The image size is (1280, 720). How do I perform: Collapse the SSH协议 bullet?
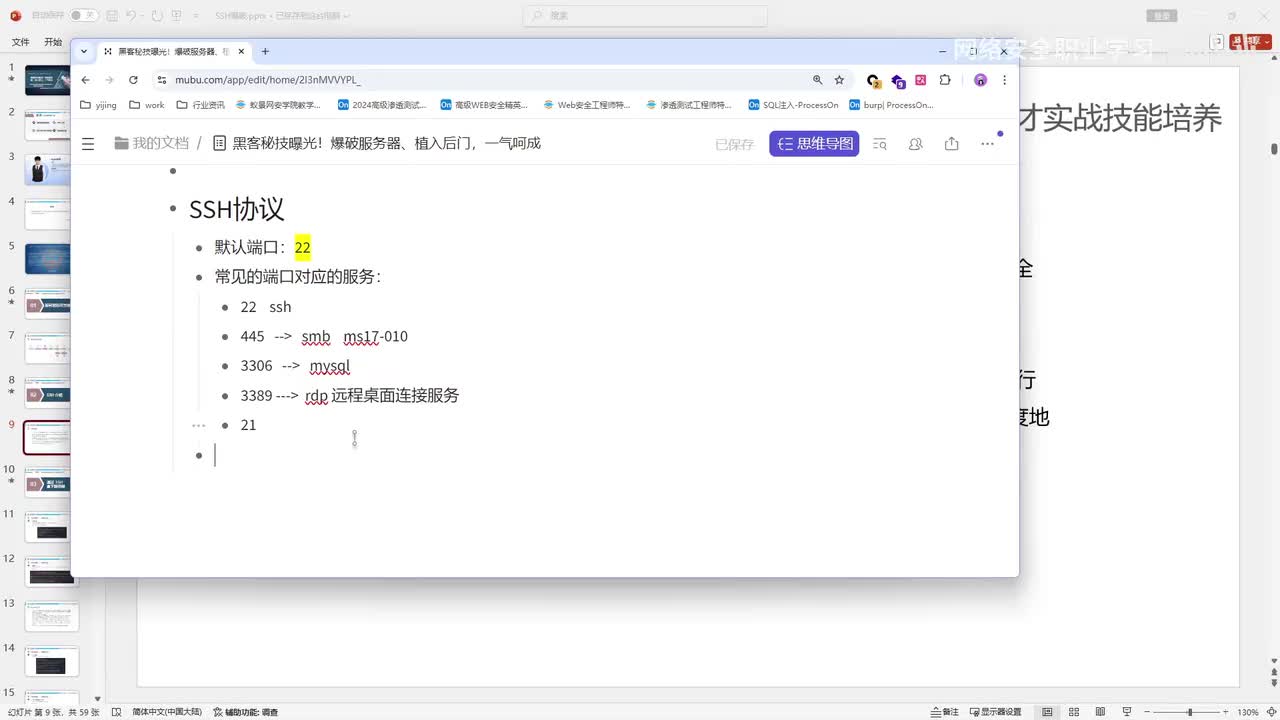coord(173,210)
